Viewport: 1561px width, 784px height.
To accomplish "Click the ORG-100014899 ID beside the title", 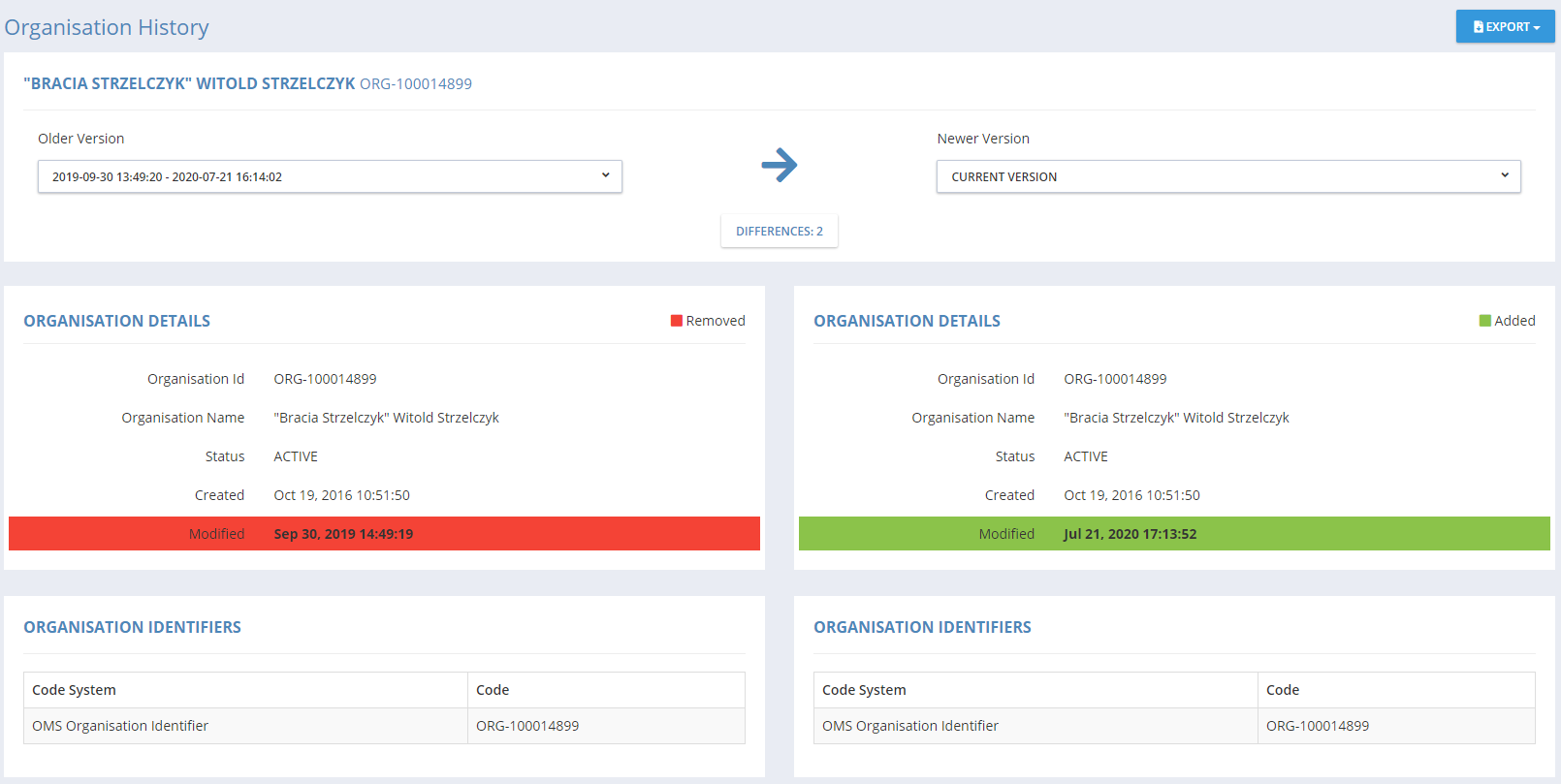I will 416,84.
